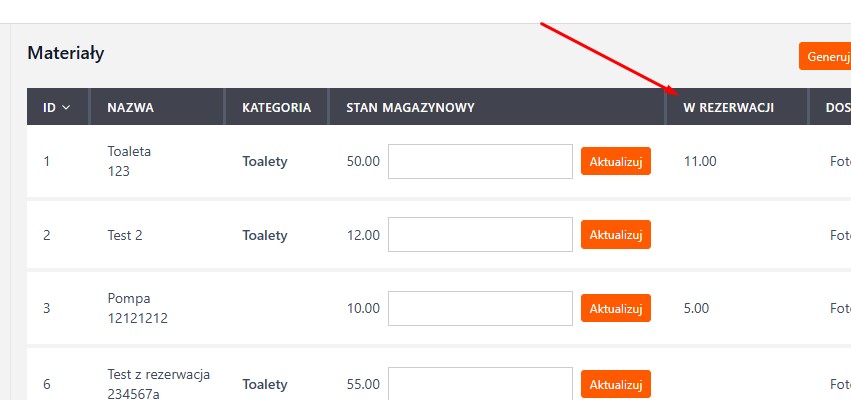The height and width of the screenshot is (400, 851).
Task: Select the Pompa 12121212 material name
Action: (x=138, y=309)
